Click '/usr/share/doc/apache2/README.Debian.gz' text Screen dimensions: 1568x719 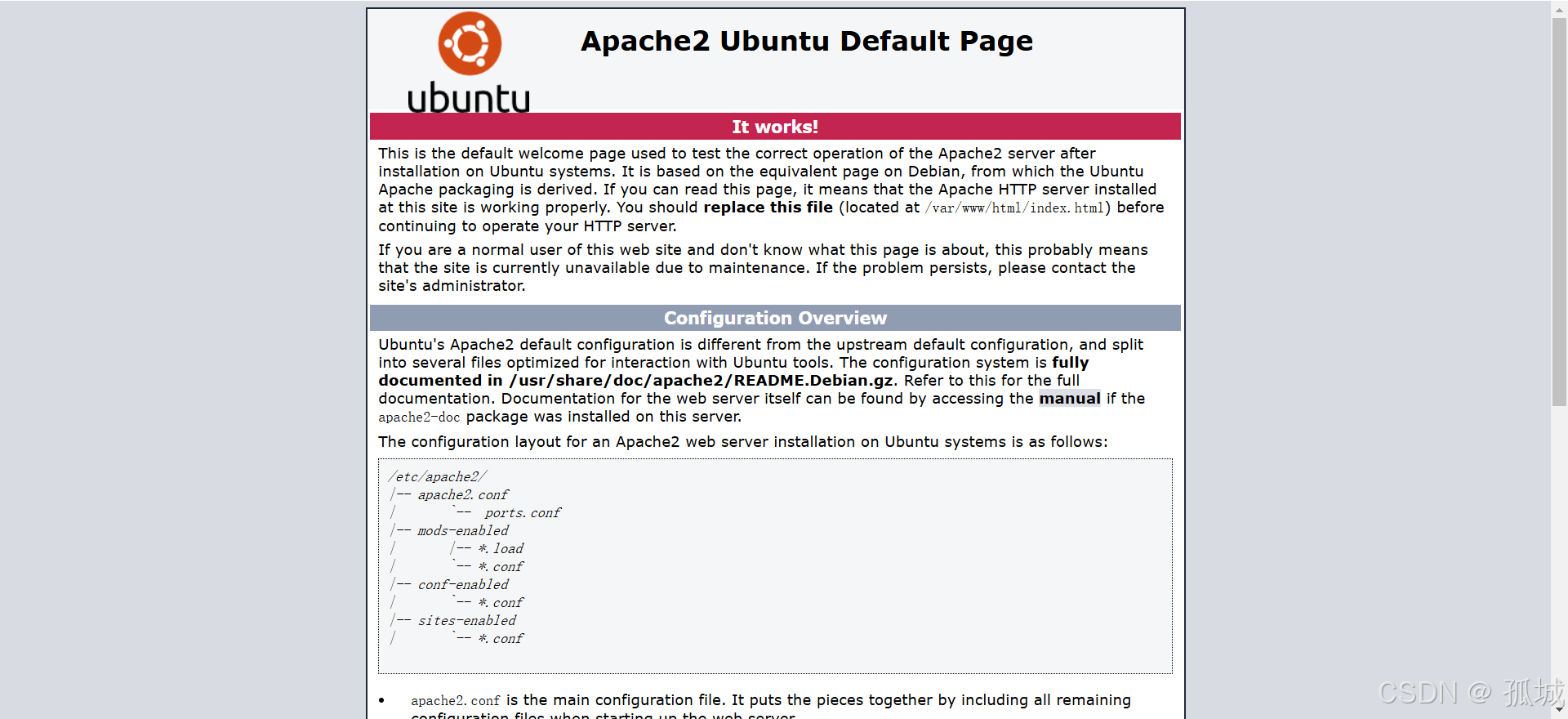click(x=701, y=381)
